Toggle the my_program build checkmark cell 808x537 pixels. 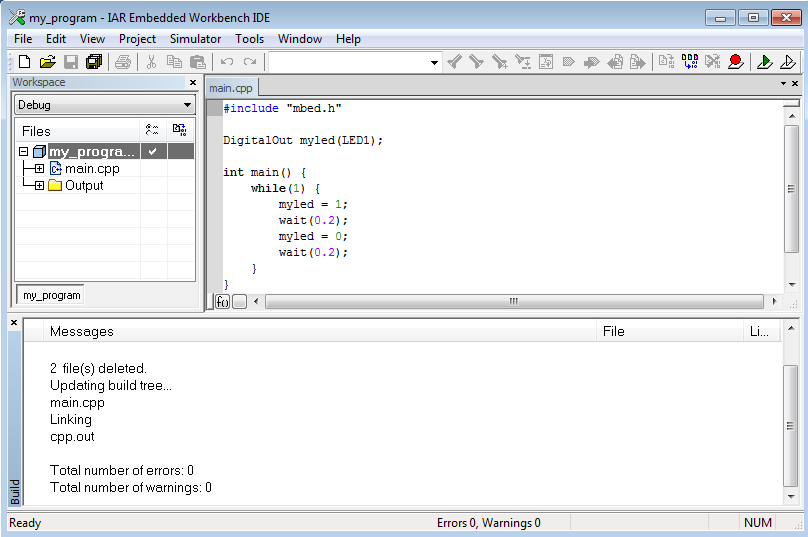152,152
